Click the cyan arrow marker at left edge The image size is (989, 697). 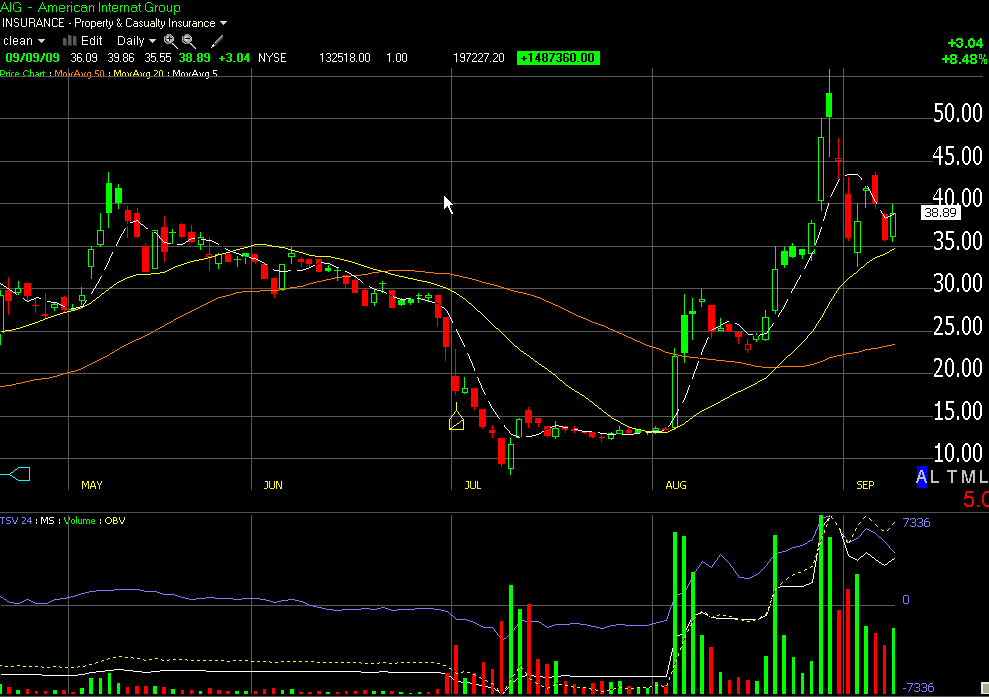[18, 473]
